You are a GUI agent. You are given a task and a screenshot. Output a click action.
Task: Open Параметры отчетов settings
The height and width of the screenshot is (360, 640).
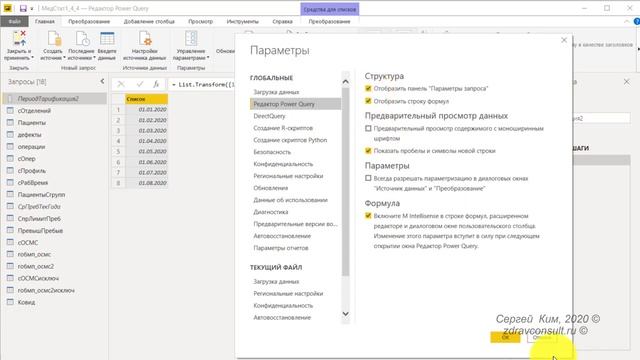pos(281,248)
